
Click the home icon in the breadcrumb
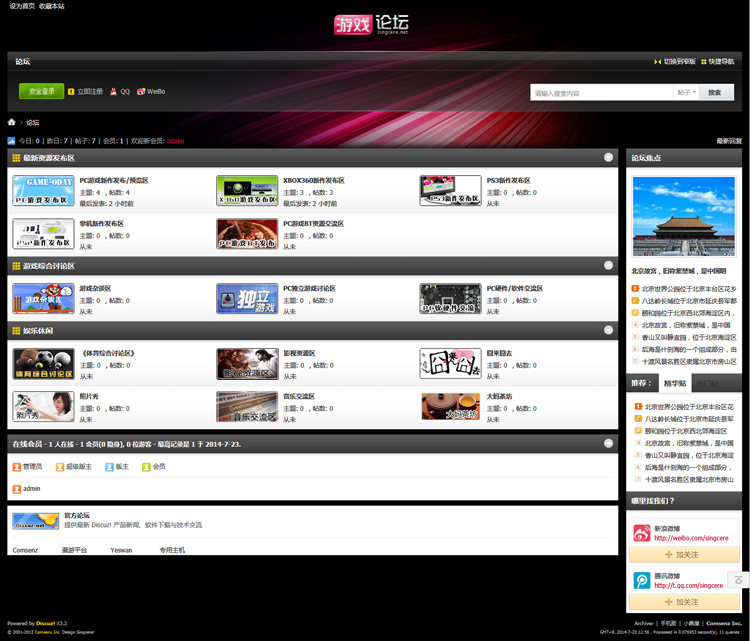tap(12, 122)
